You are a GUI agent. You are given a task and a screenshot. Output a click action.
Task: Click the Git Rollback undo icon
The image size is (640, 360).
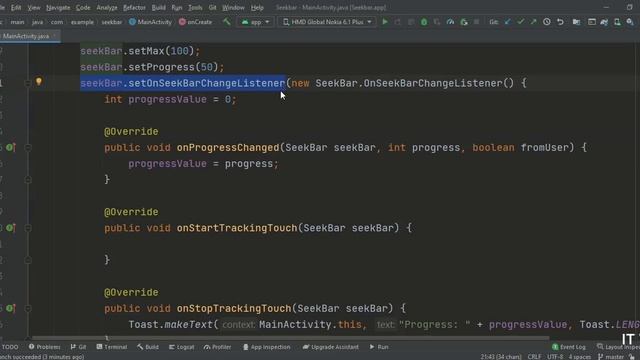coord(560,22)
